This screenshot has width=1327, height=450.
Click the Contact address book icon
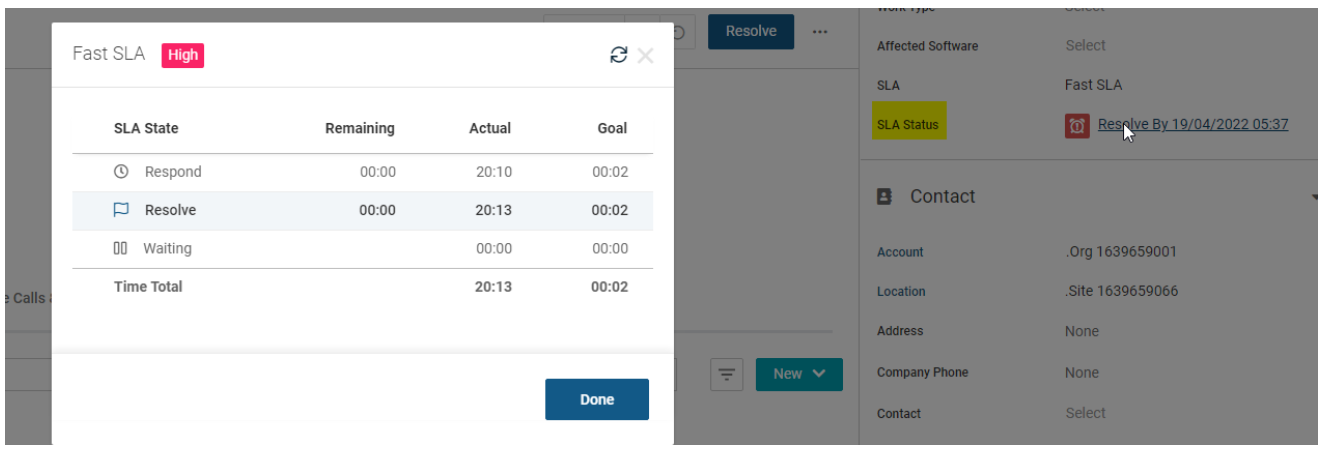pyautogui.click(x=884, y=197)
